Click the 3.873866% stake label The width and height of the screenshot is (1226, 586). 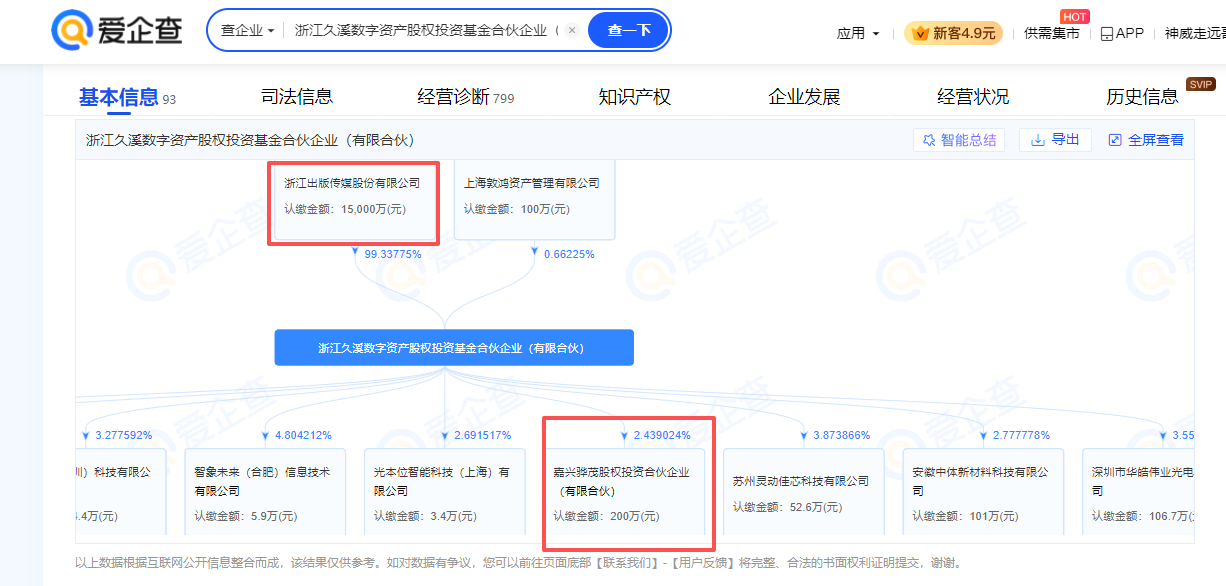point(841,435)
